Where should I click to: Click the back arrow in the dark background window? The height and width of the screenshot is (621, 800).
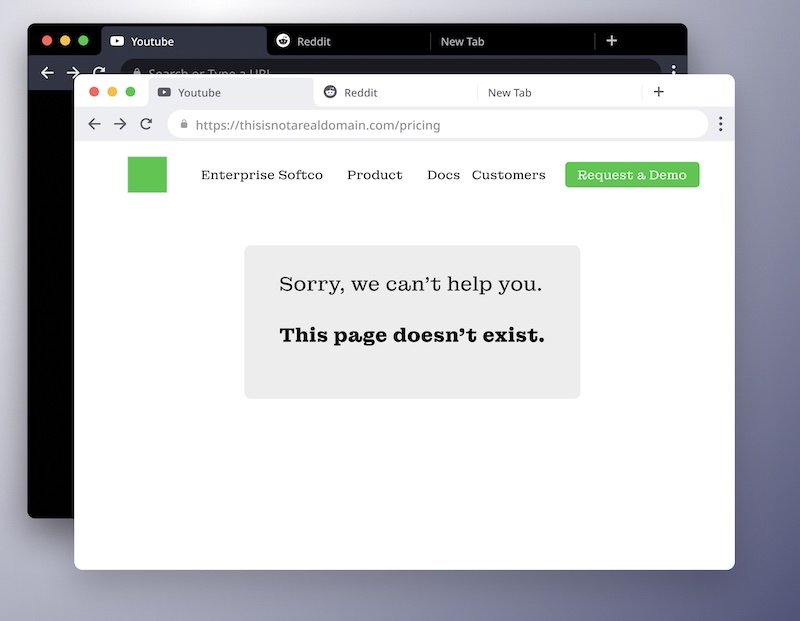click(x=47, y=72)
